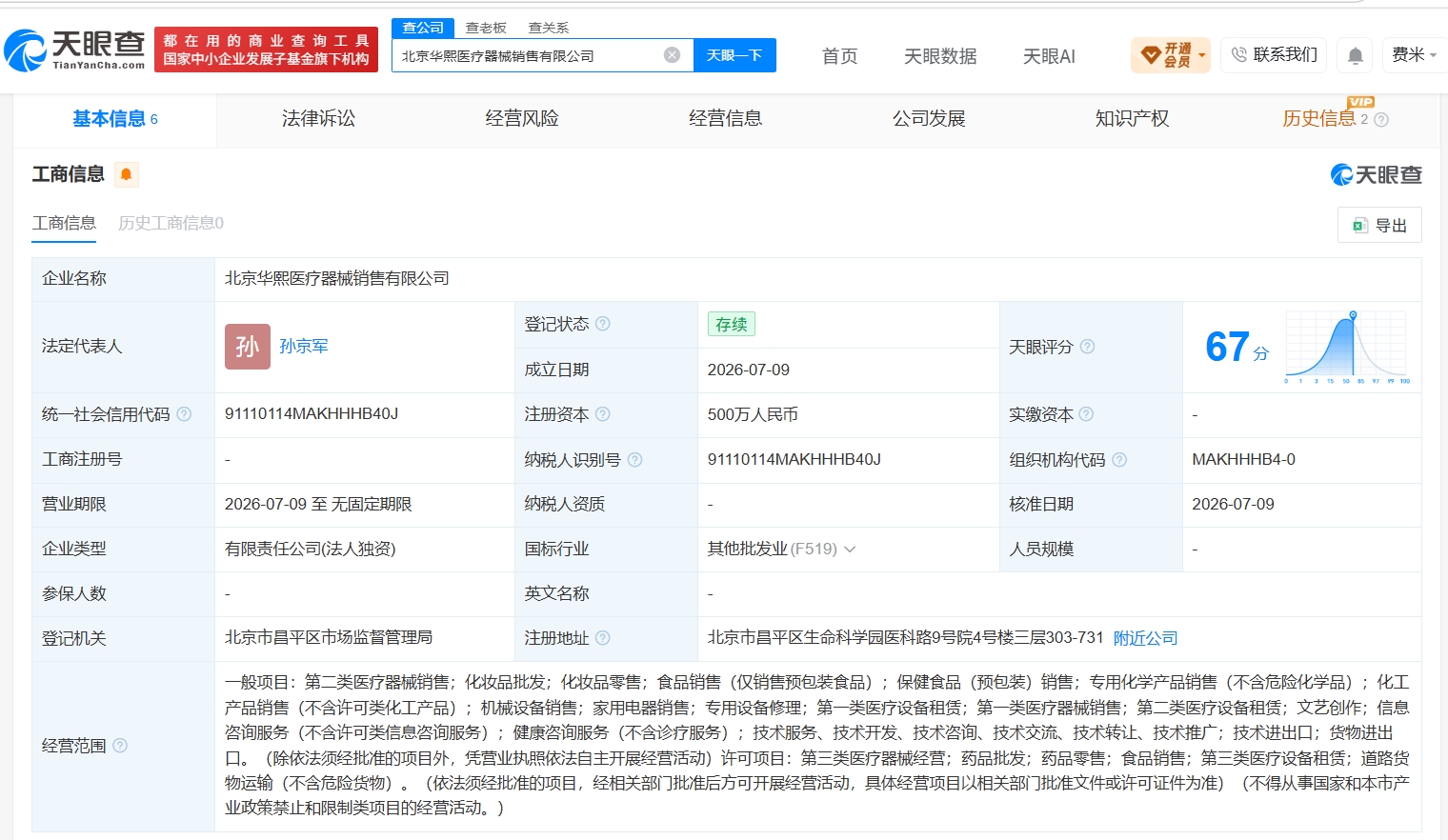Click the notification bell icon in header
This screenshot has width=1448, height=840.
pos(1355,55)
